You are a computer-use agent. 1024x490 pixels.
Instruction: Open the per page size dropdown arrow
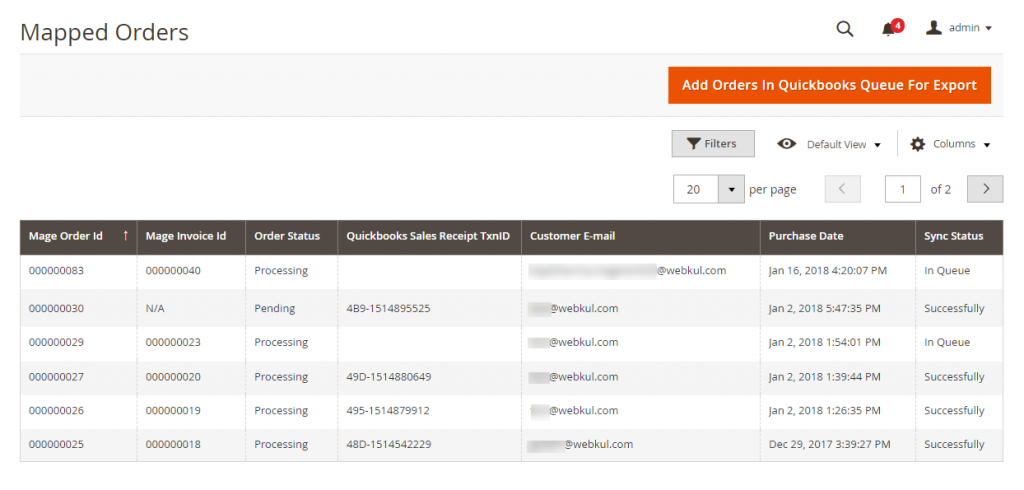point(731,189)
